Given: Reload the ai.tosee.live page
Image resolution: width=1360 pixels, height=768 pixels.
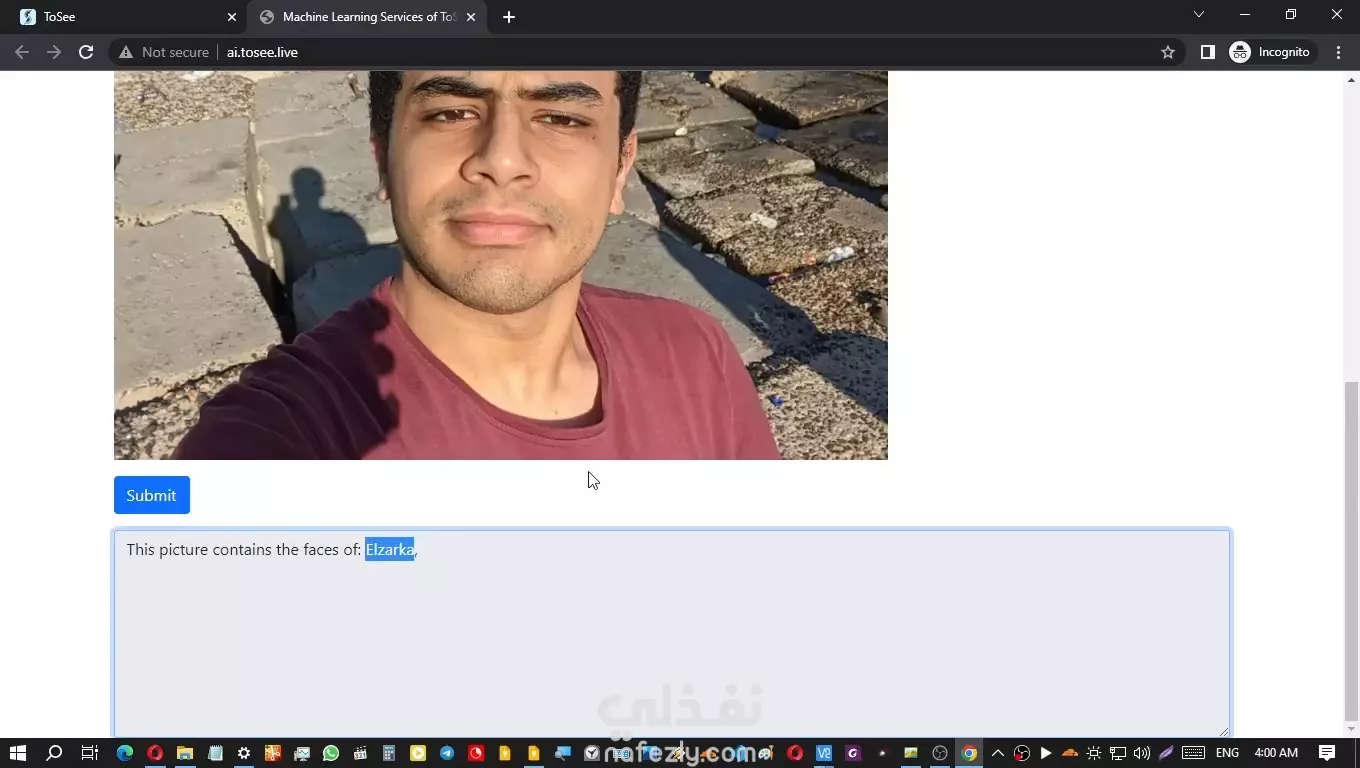Looking at the screenshot, I should click(x=86, y=52).
